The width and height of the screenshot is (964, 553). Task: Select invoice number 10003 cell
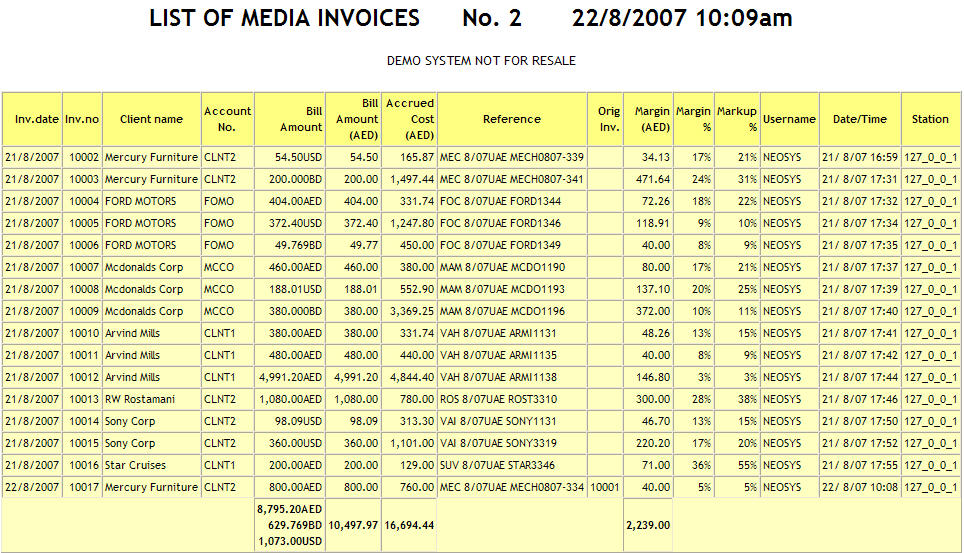(82, 180)
